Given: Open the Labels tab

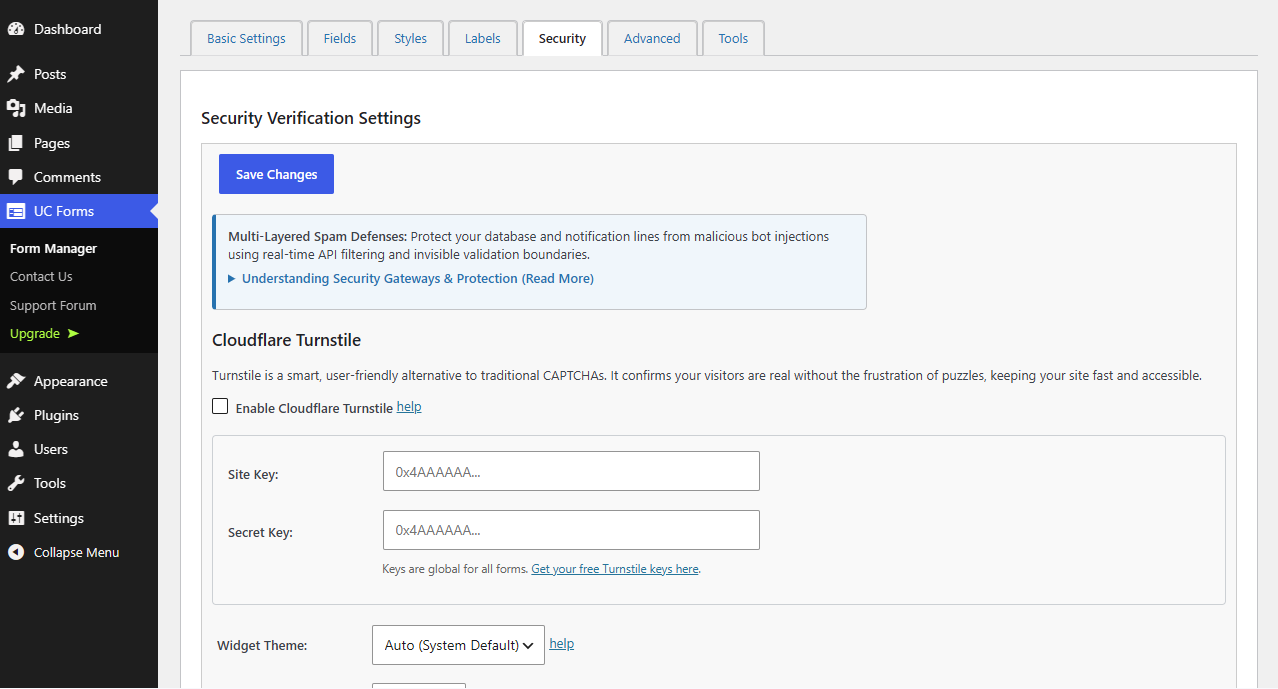Looking at the screenshot, I should tap(483, 38).
